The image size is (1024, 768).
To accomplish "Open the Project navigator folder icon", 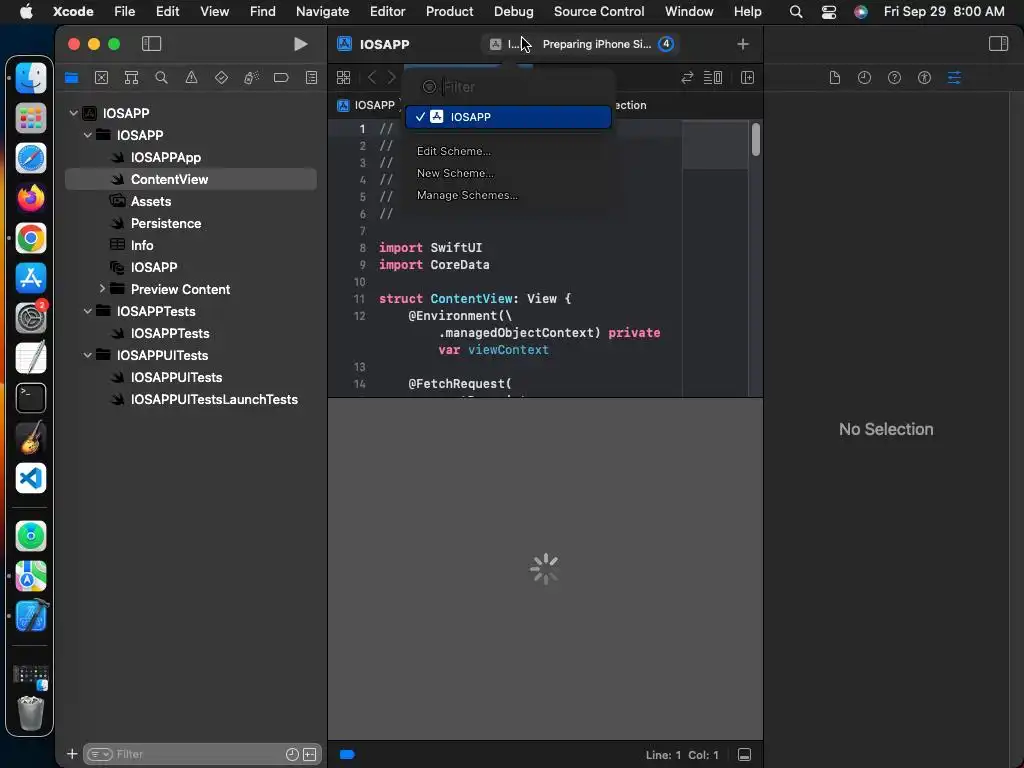I will tap(72, 78).
